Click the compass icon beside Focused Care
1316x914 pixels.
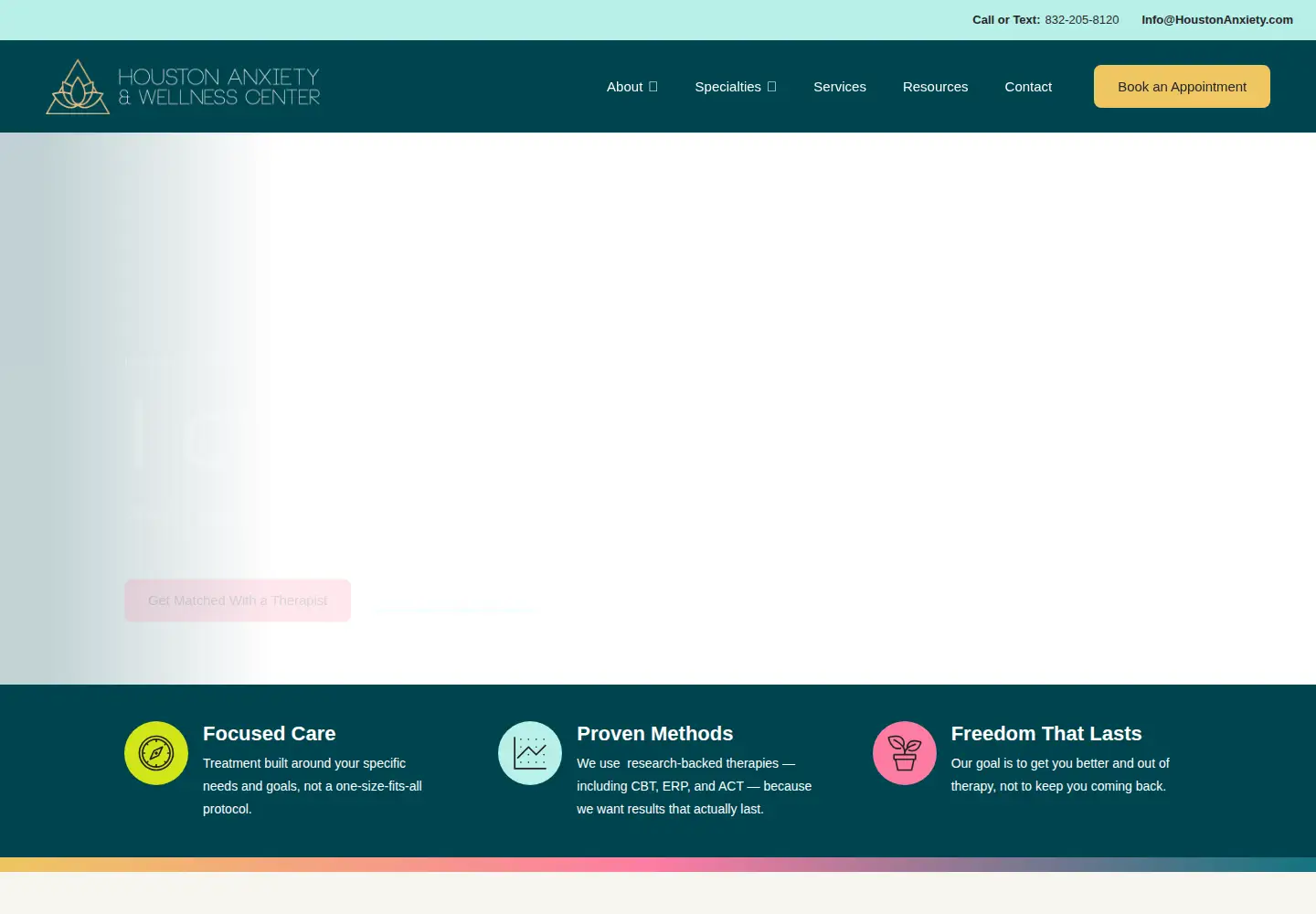coord(156,753)
